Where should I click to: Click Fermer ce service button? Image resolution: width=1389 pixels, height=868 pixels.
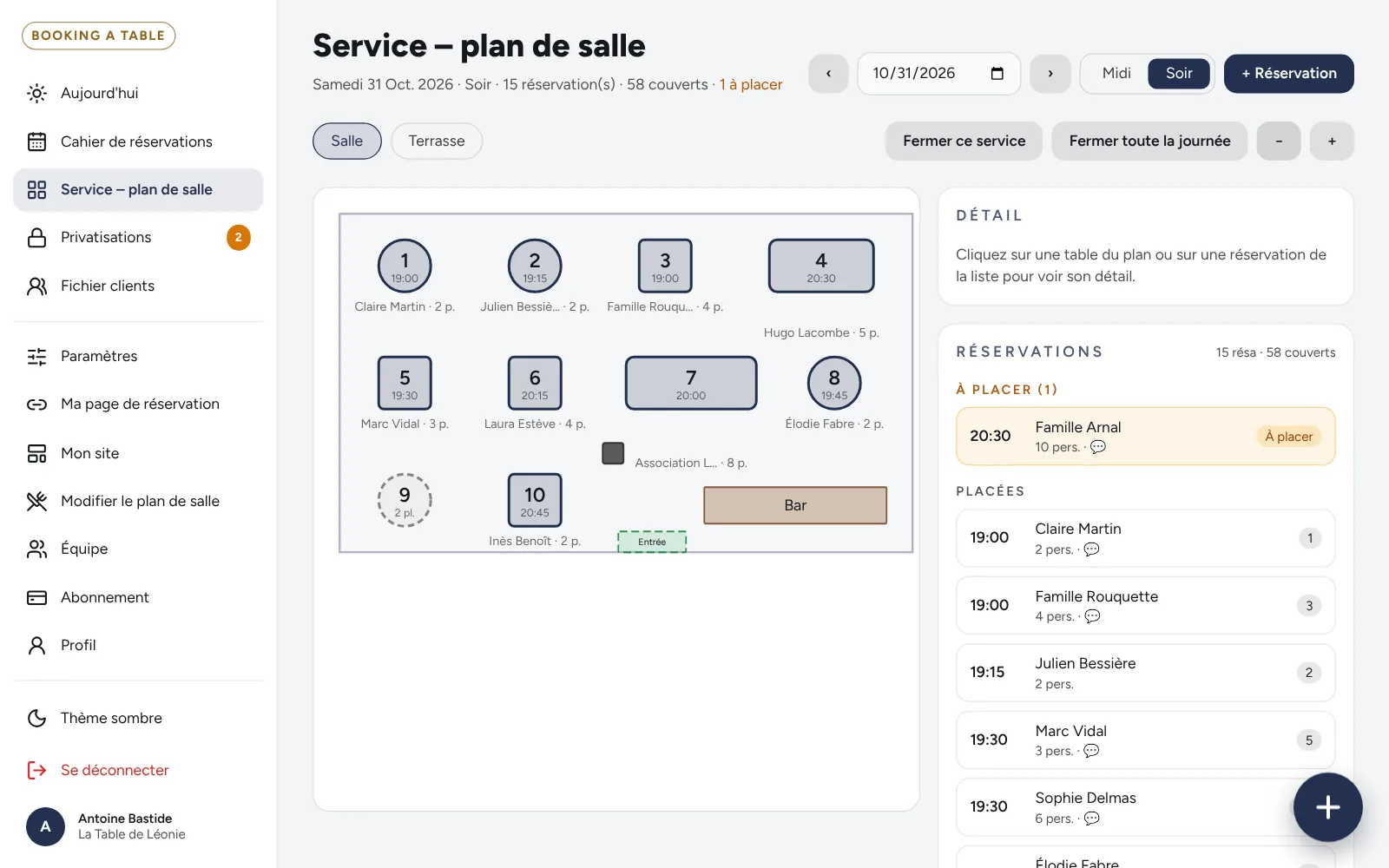[964, 141]
